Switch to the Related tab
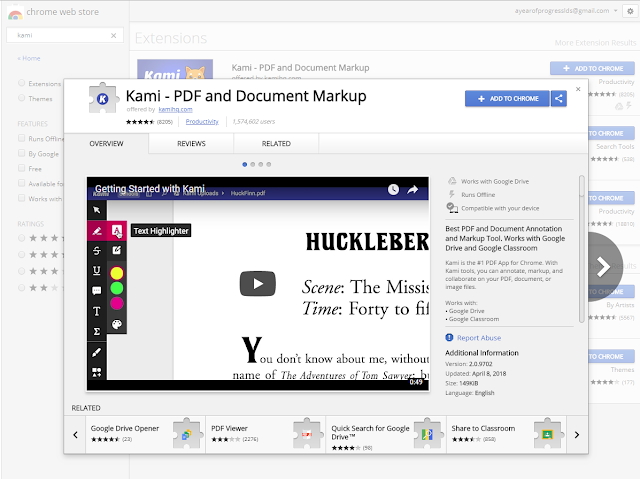The height and width of the screenshot is (479, 640). pos(276,144)
